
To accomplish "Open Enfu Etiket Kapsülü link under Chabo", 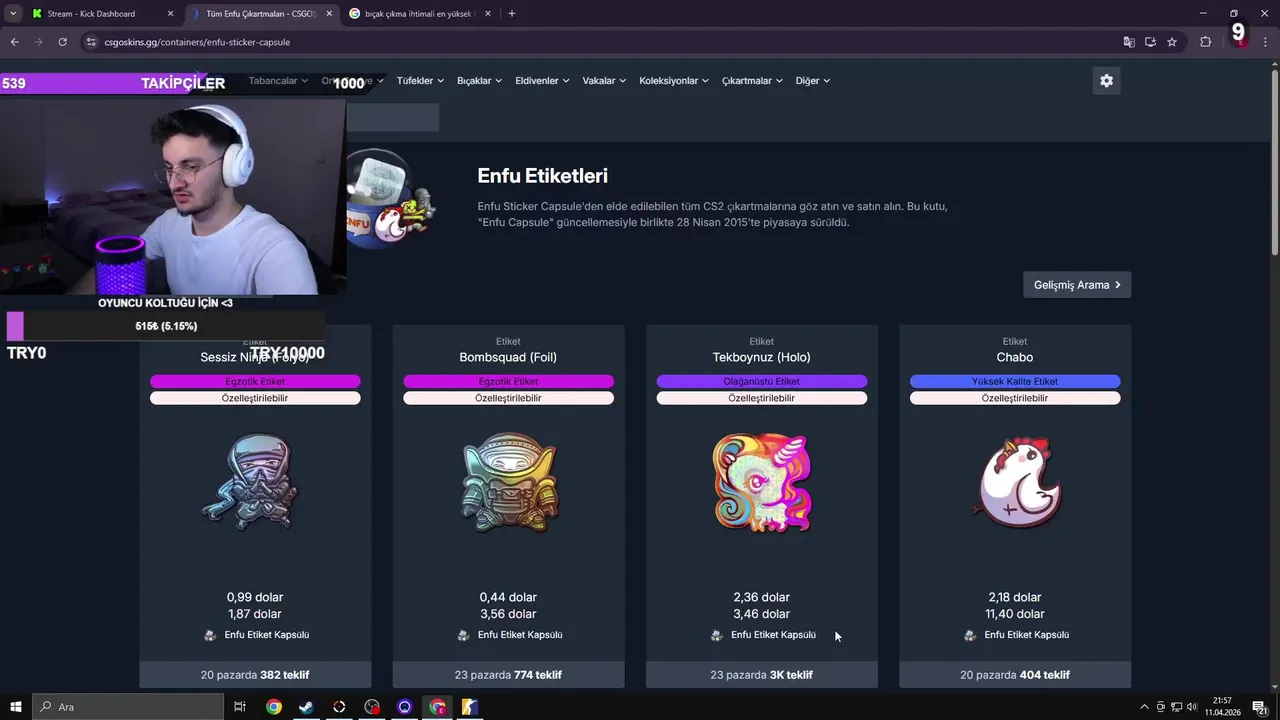I will 1026,635.
